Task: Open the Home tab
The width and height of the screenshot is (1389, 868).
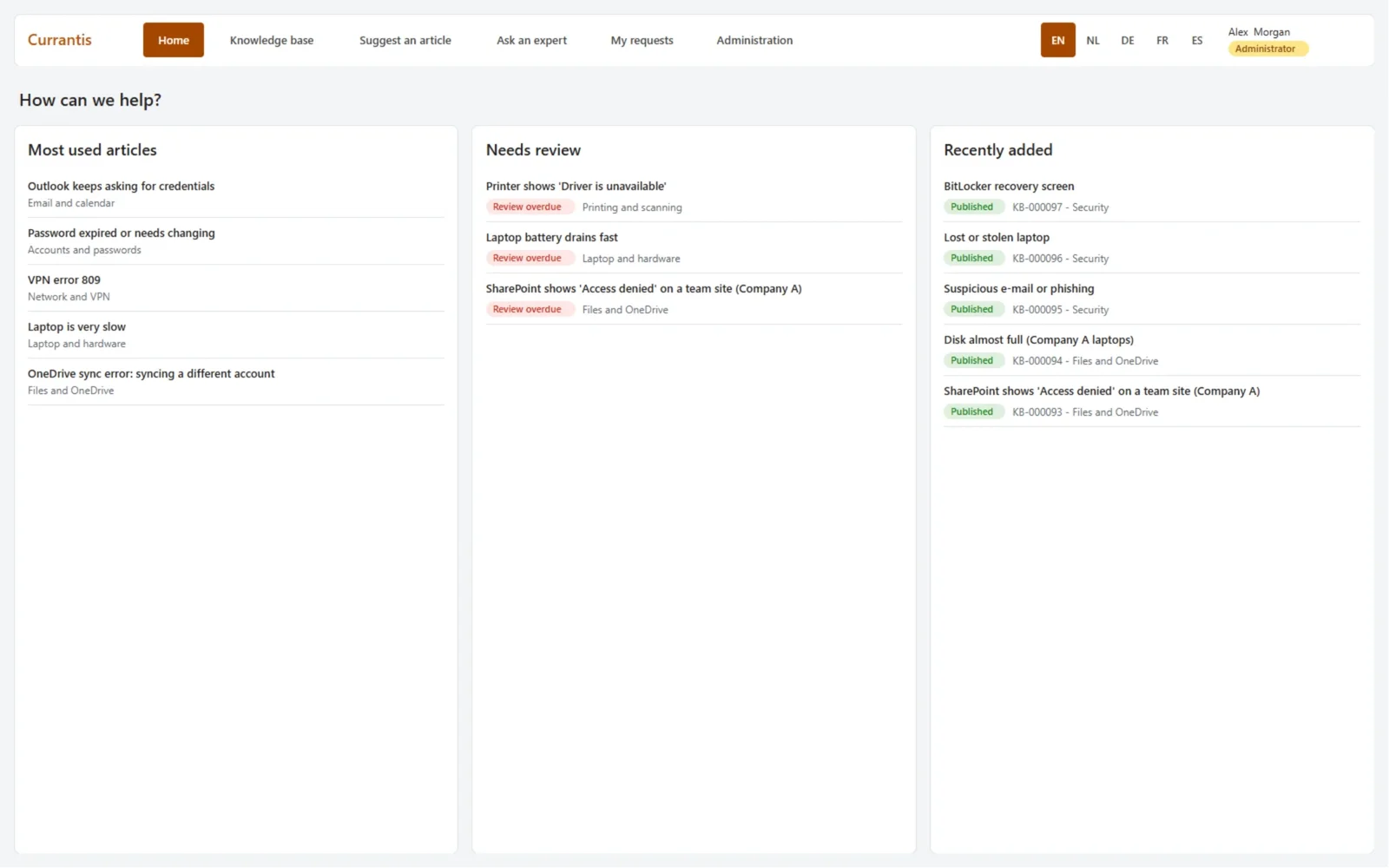Action: (x=173, y=40)
